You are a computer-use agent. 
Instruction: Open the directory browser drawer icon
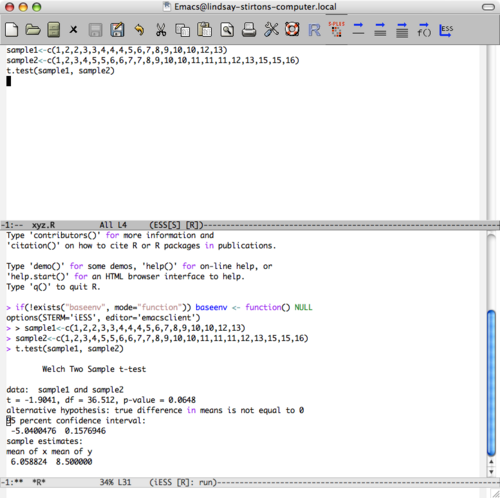pyautogui.click(x=54, y=30)
